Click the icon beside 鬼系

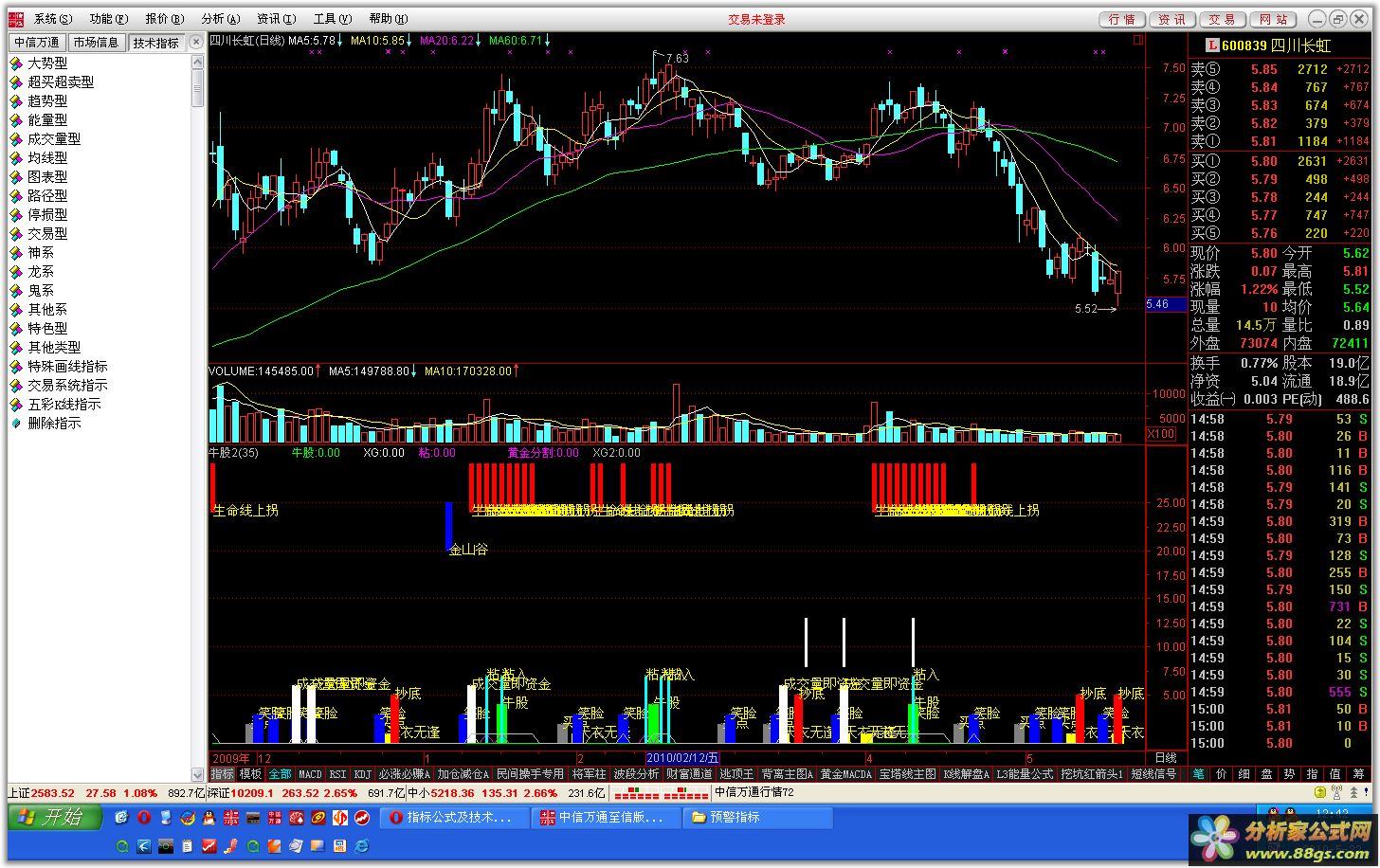click(16, 290)
